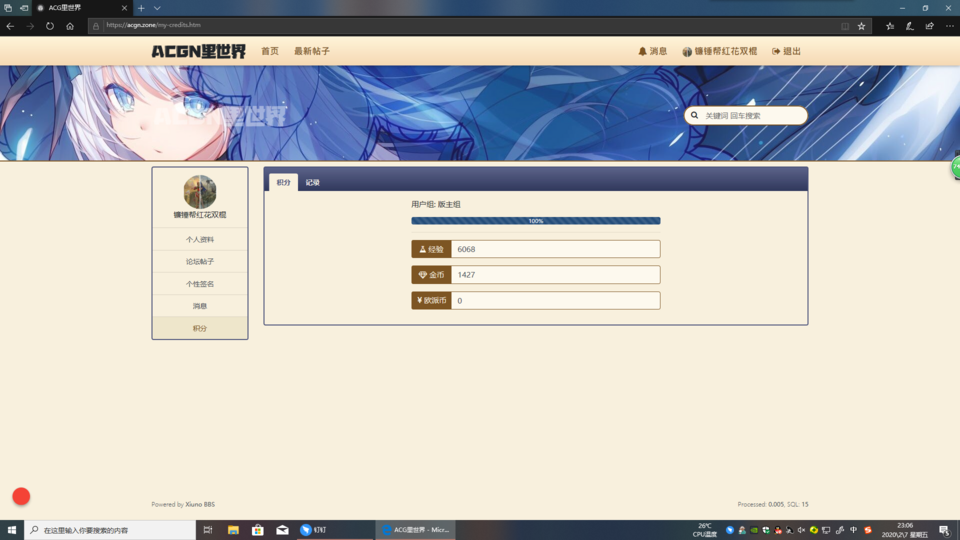Click 退出 to log out
960x540 pixels.
click(786, 51)
